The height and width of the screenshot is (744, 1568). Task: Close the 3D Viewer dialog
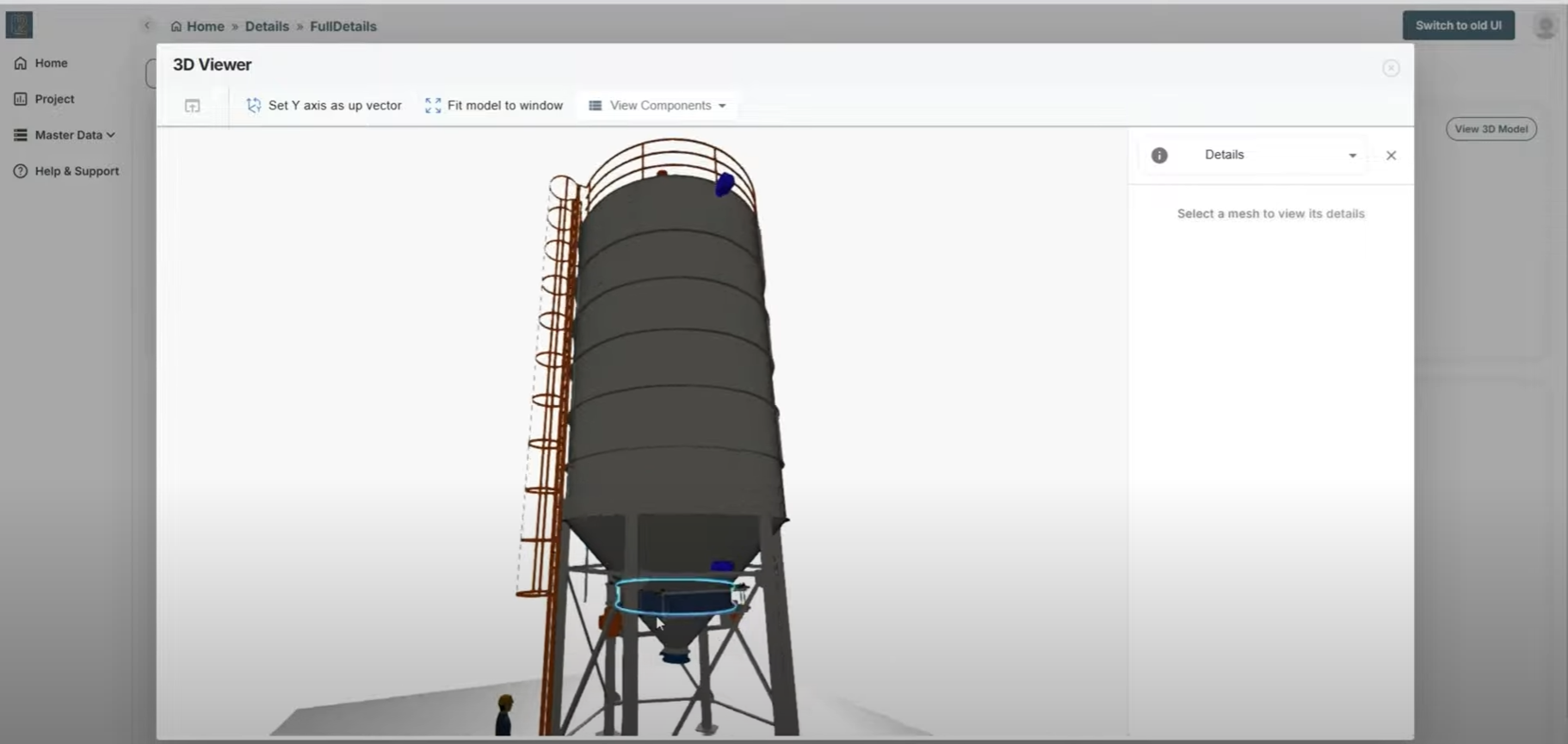1391,68
